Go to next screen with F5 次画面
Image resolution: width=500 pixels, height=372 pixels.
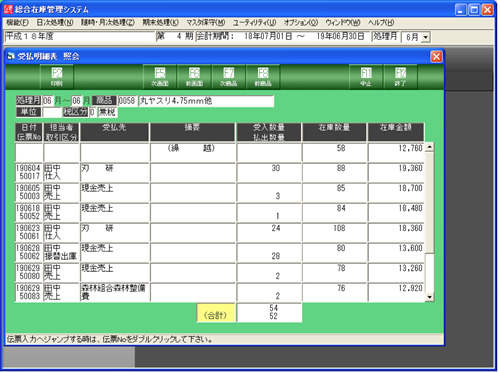pos(160,77)
